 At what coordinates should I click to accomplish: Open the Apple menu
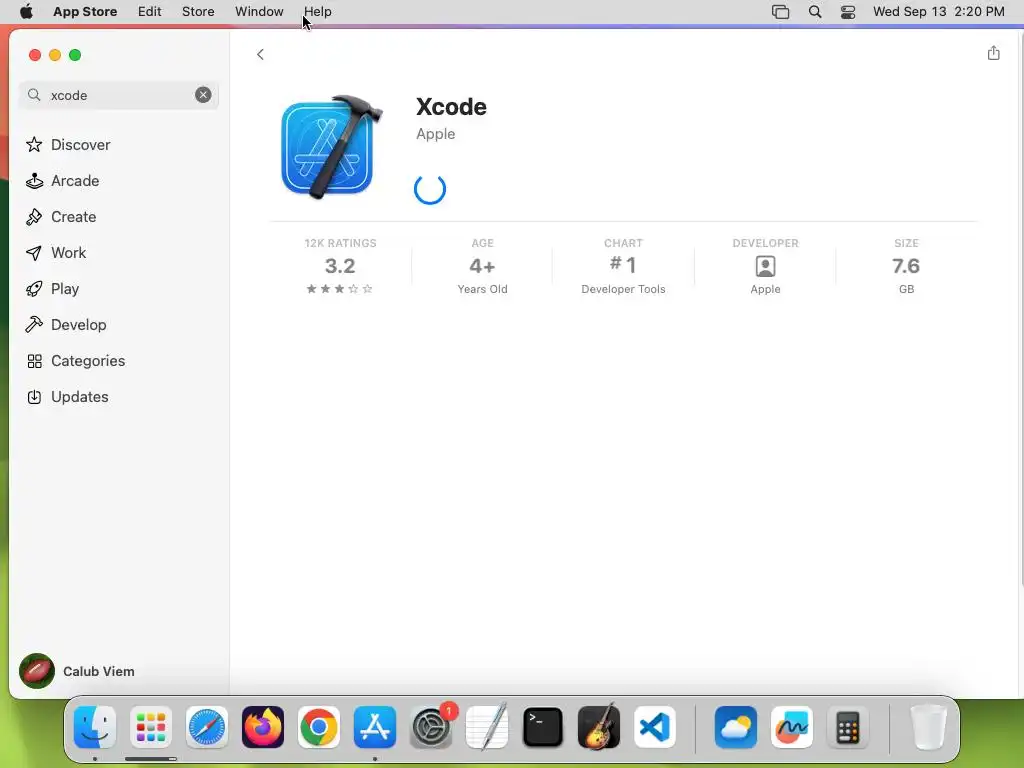26,12
